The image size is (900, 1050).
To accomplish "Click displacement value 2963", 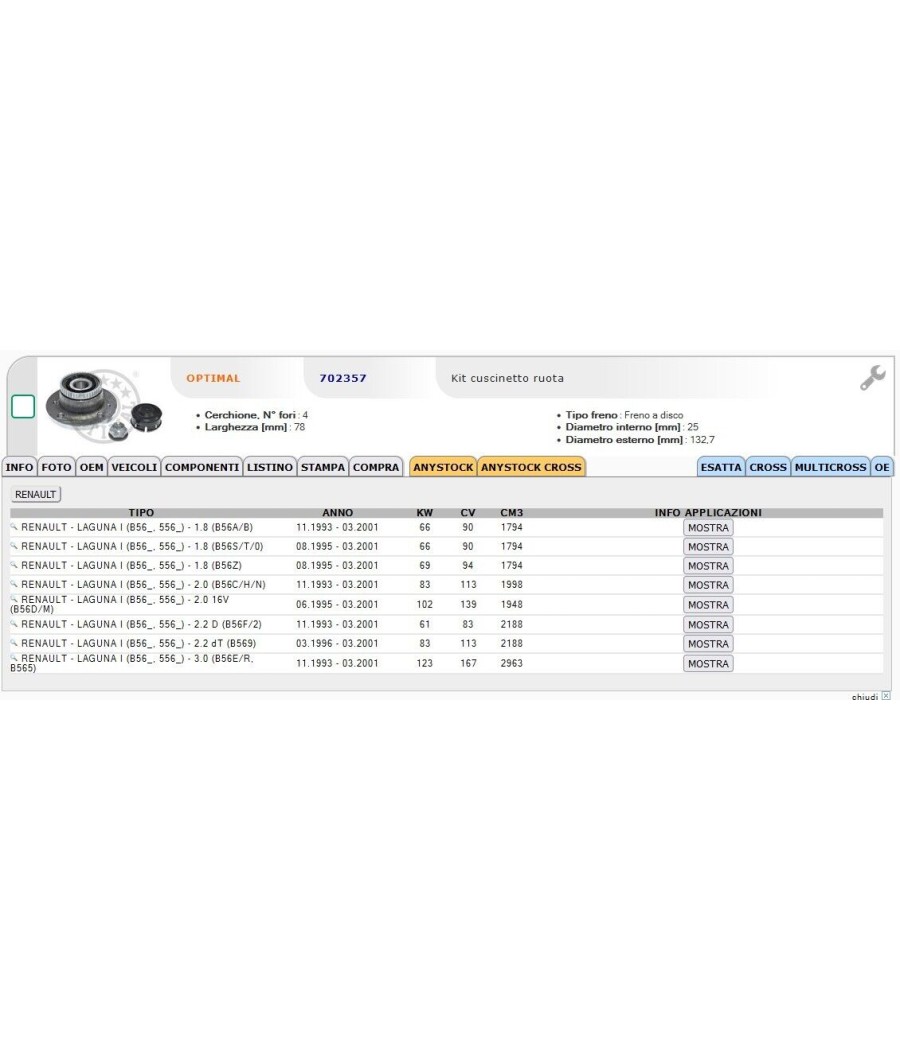I will coord(512,664).
